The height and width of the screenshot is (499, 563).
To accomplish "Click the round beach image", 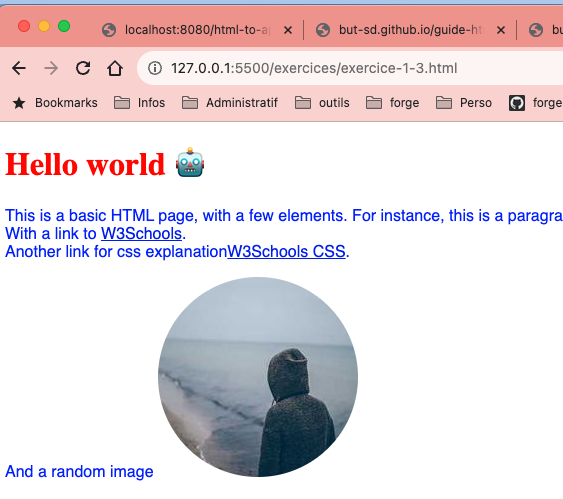I will [258, 377].
